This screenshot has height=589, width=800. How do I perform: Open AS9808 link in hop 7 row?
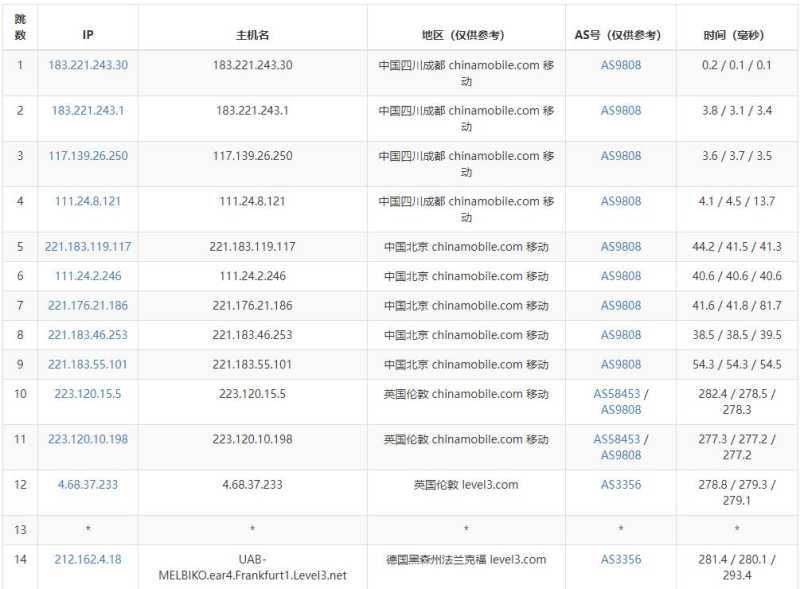pos(621,306)
